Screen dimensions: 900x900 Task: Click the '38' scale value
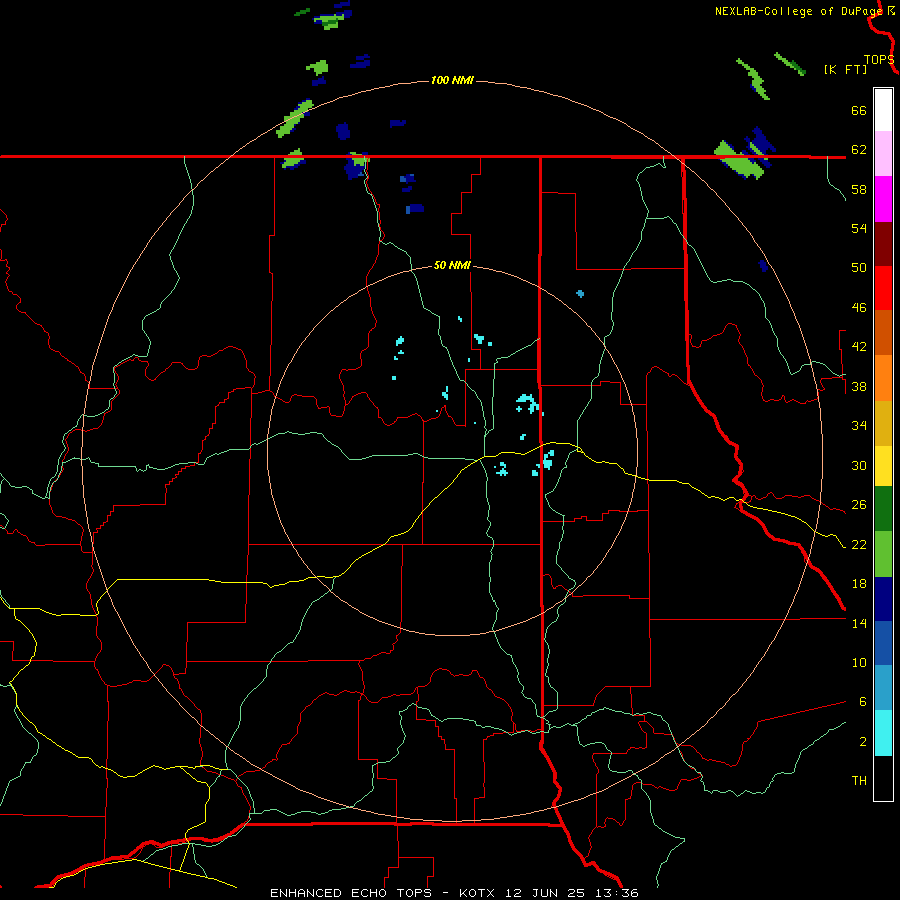(x=859, y=386)
